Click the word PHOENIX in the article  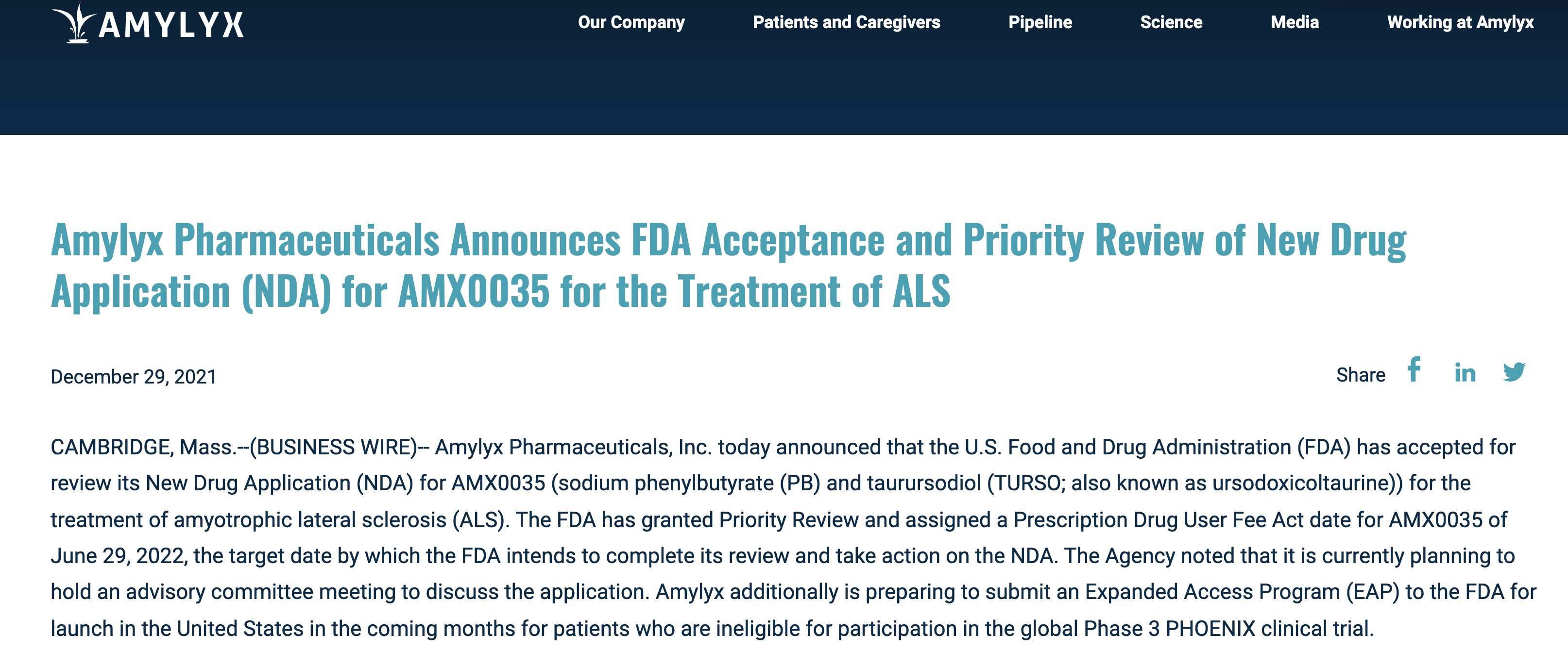click(x=1210, y=629)
